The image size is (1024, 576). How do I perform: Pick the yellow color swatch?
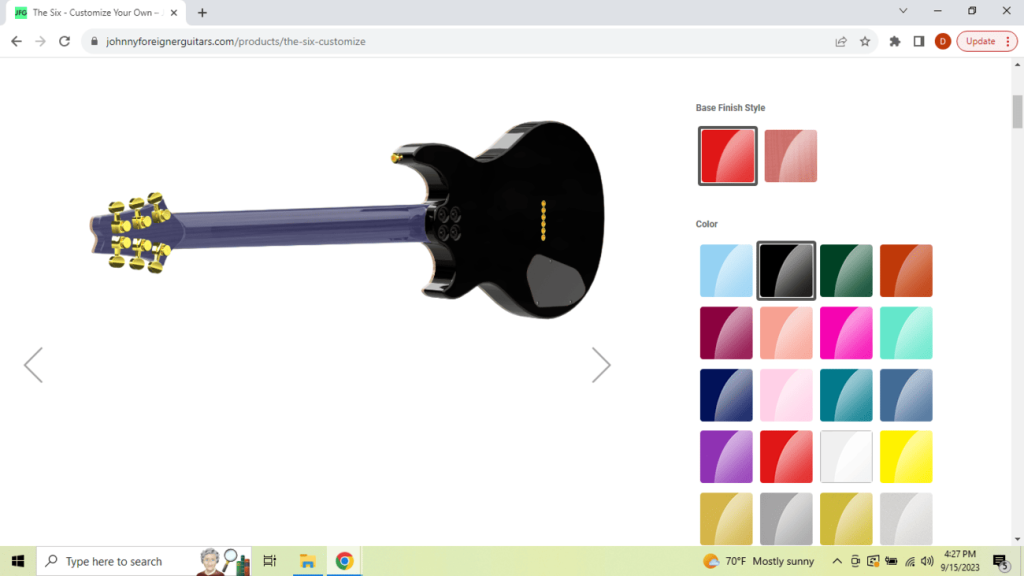(x=906, y=457)
